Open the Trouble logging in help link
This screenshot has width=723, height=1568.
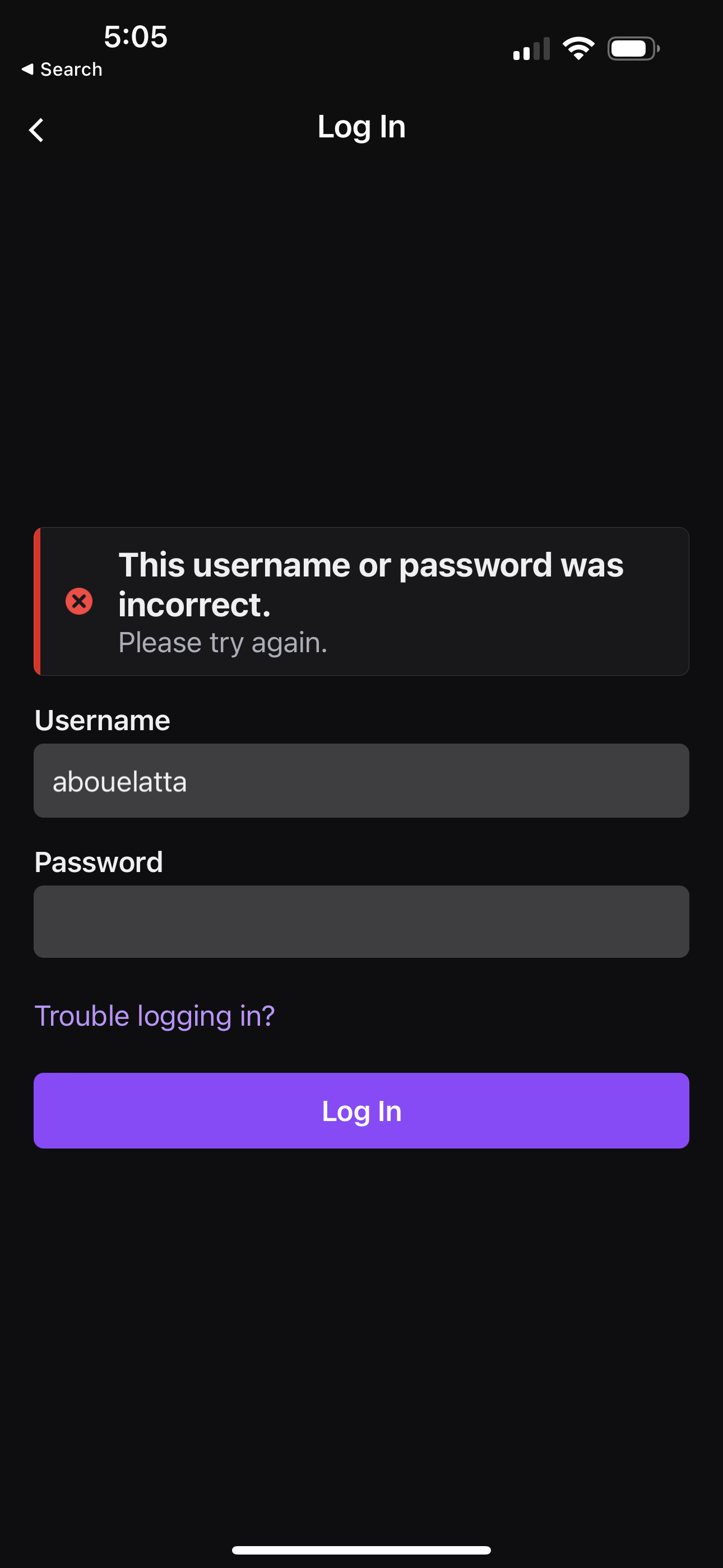pos(155,1015)
